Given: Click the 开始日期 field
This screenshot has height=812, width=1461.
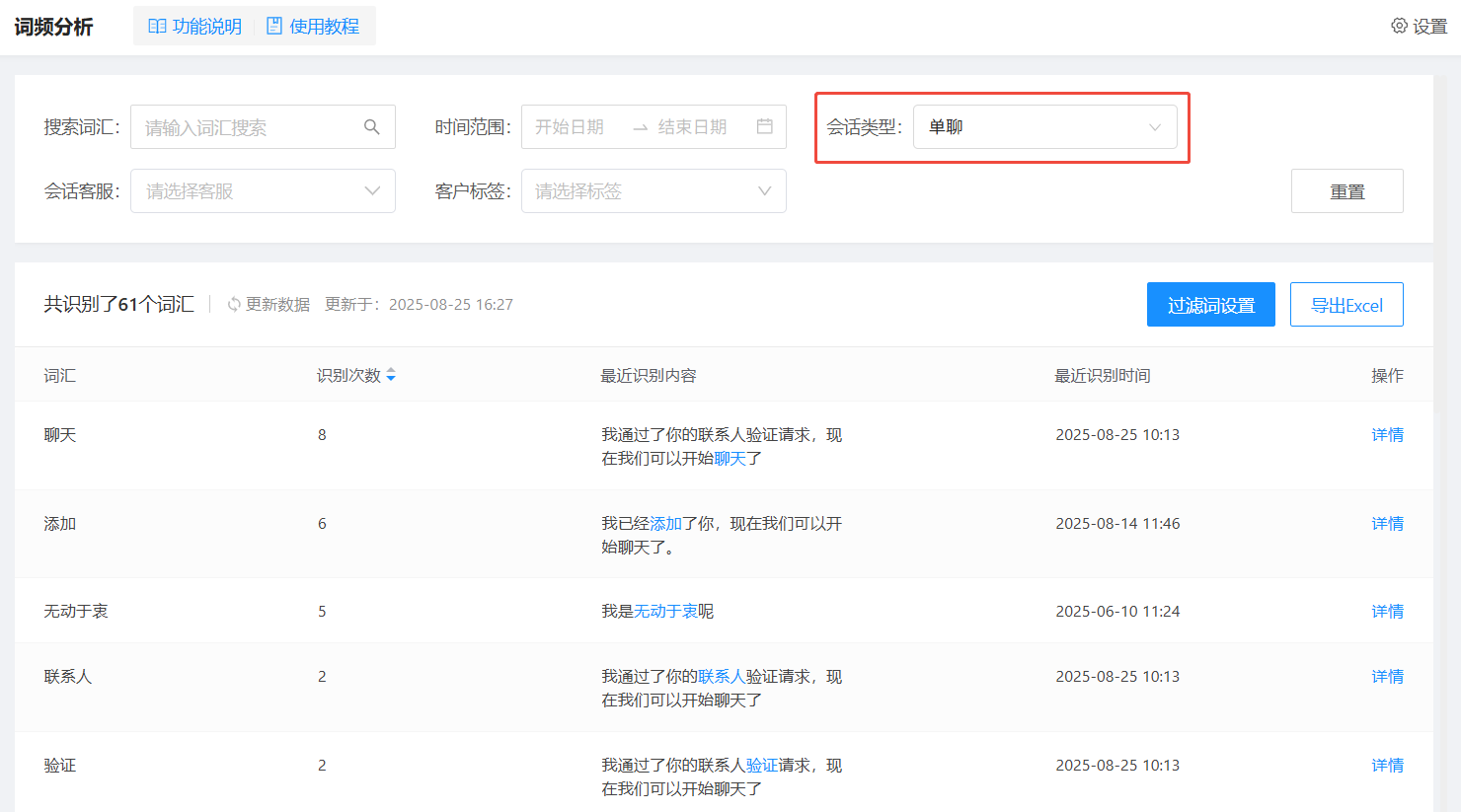Looking at the screenshot, I should 571,127.
